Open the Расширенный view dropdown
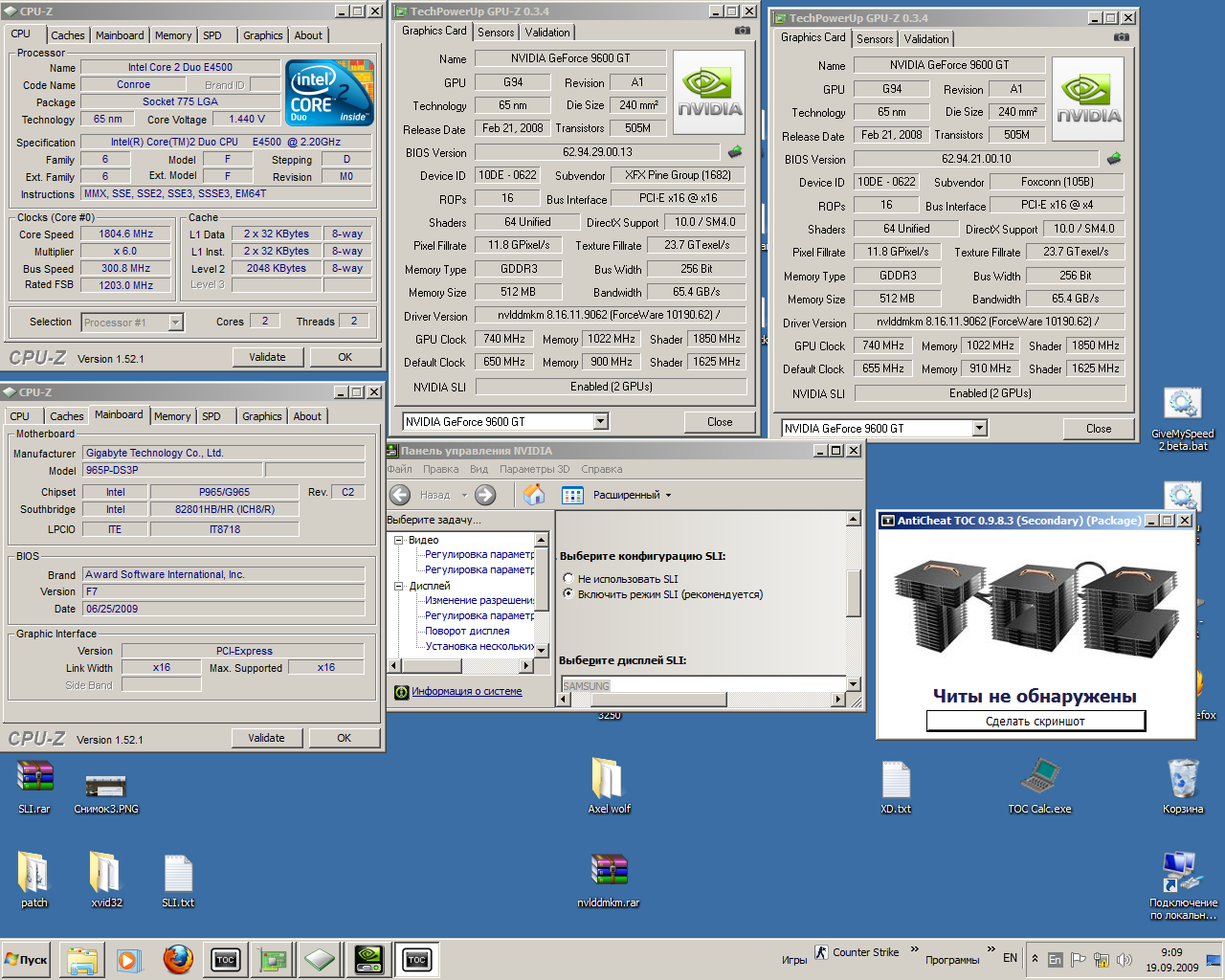 click(668, 495)
